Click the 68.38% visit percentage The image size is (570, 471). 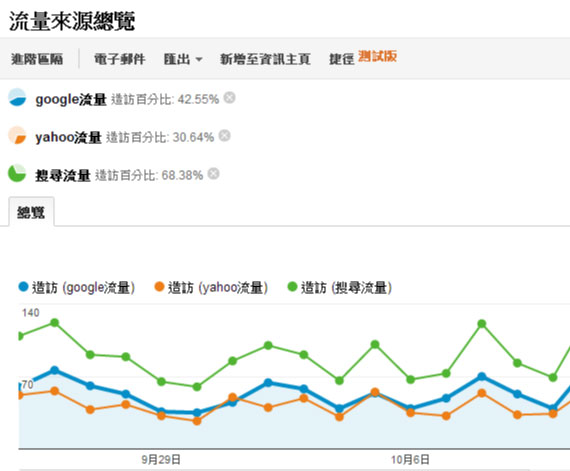coord(182,175)
